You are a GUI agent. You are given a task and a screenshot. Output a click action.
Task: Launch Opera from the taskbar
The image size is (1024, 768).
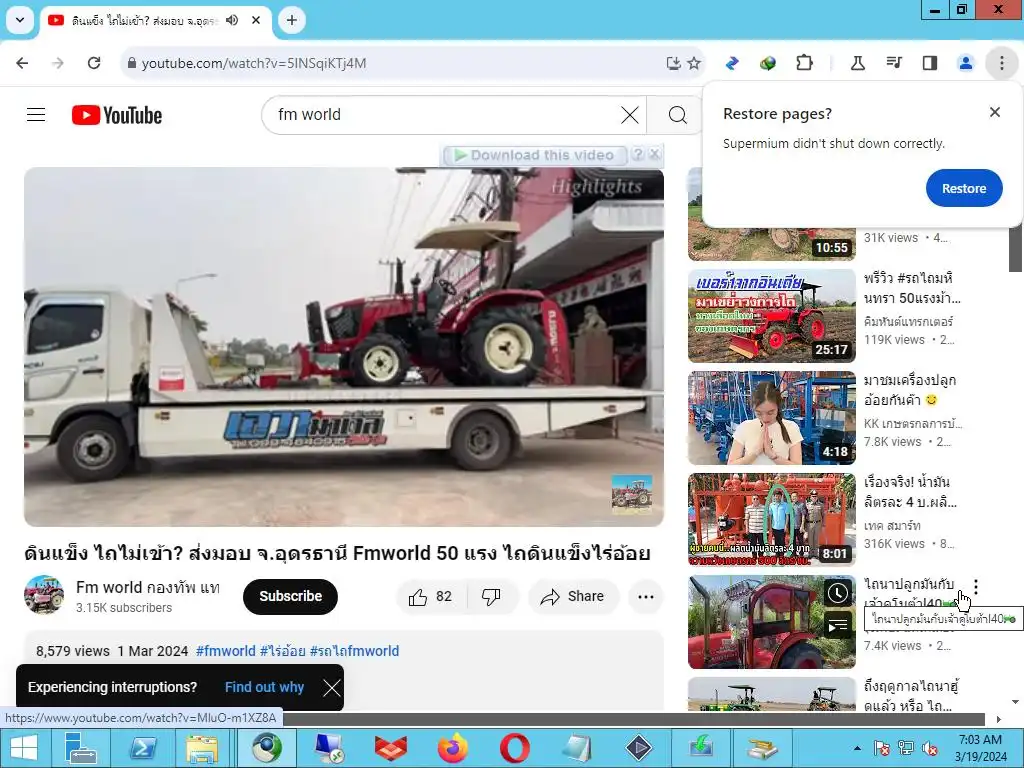[x=515, y=748]
